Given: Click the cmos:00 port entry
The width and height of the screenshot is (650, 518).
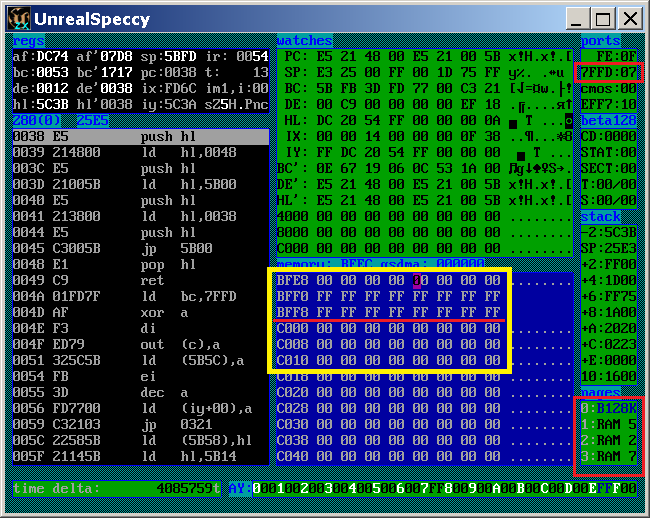Looking at the screenshot, I should [608, 89].
